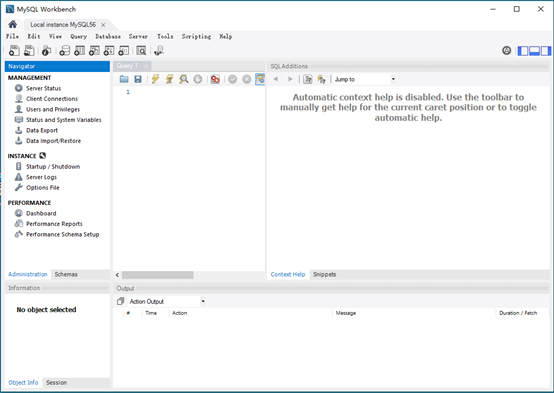
Task: Open the Server menu
Action: [x=138, y=36]
